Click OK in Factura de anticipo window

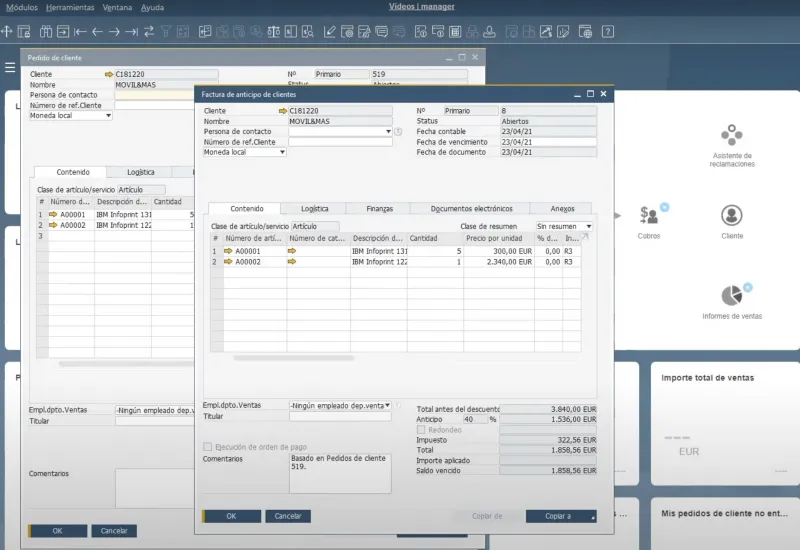(231, 516)
